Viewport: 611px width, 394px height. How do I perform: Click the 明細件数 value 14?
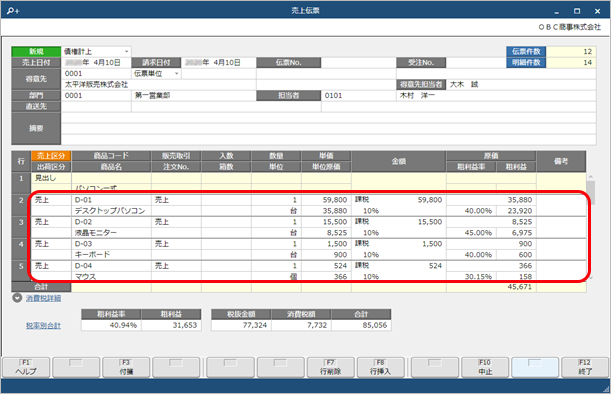click(571, 62)
